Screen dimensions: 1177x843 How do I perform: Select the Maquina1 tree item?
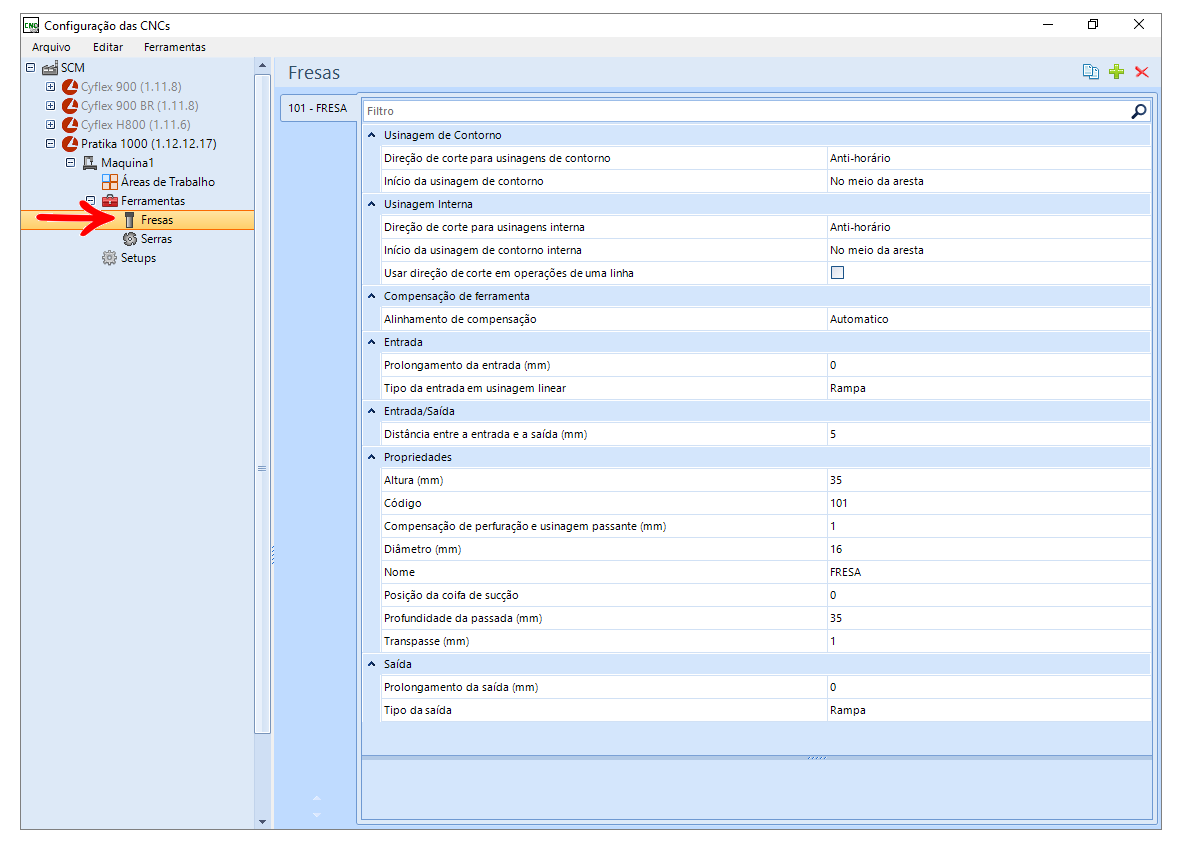click(127, 163)
